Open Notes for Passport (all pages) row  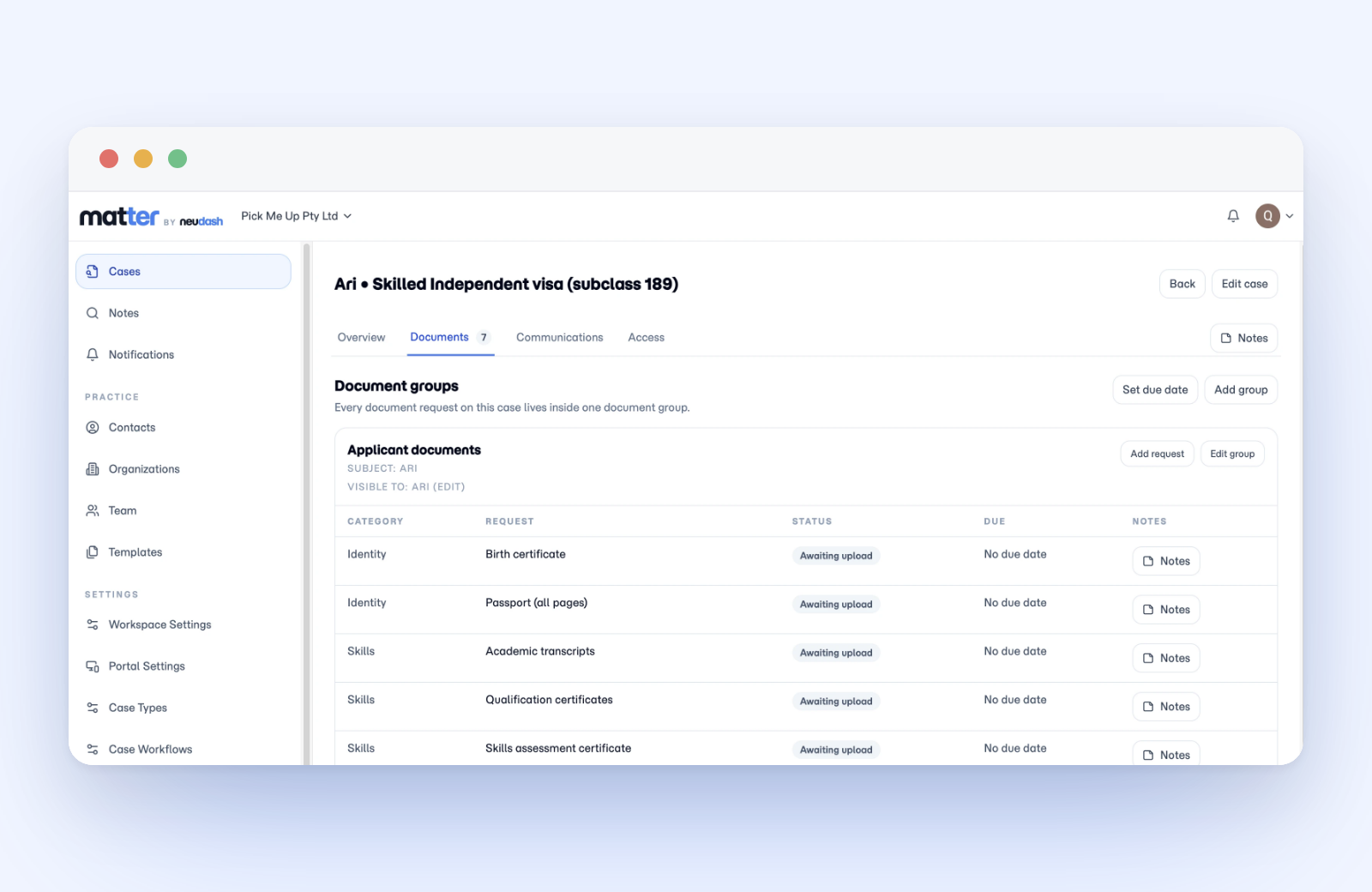1166,610
